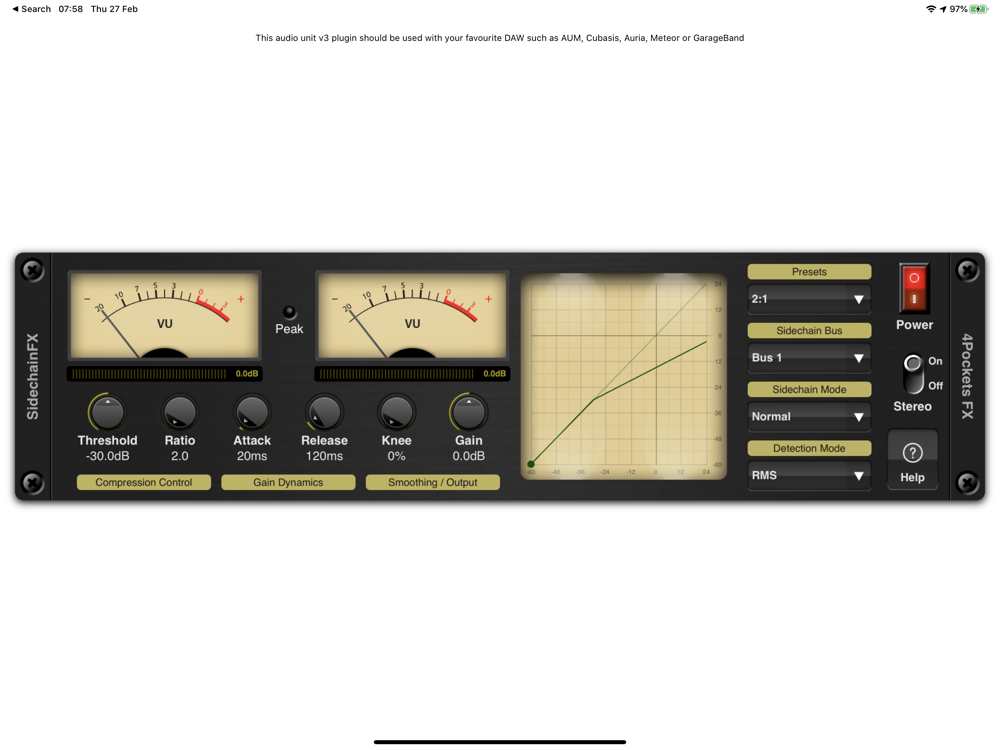Click the Sidechain Bus label
Screen dimensions: 1000x750
(x=809, y=330)
